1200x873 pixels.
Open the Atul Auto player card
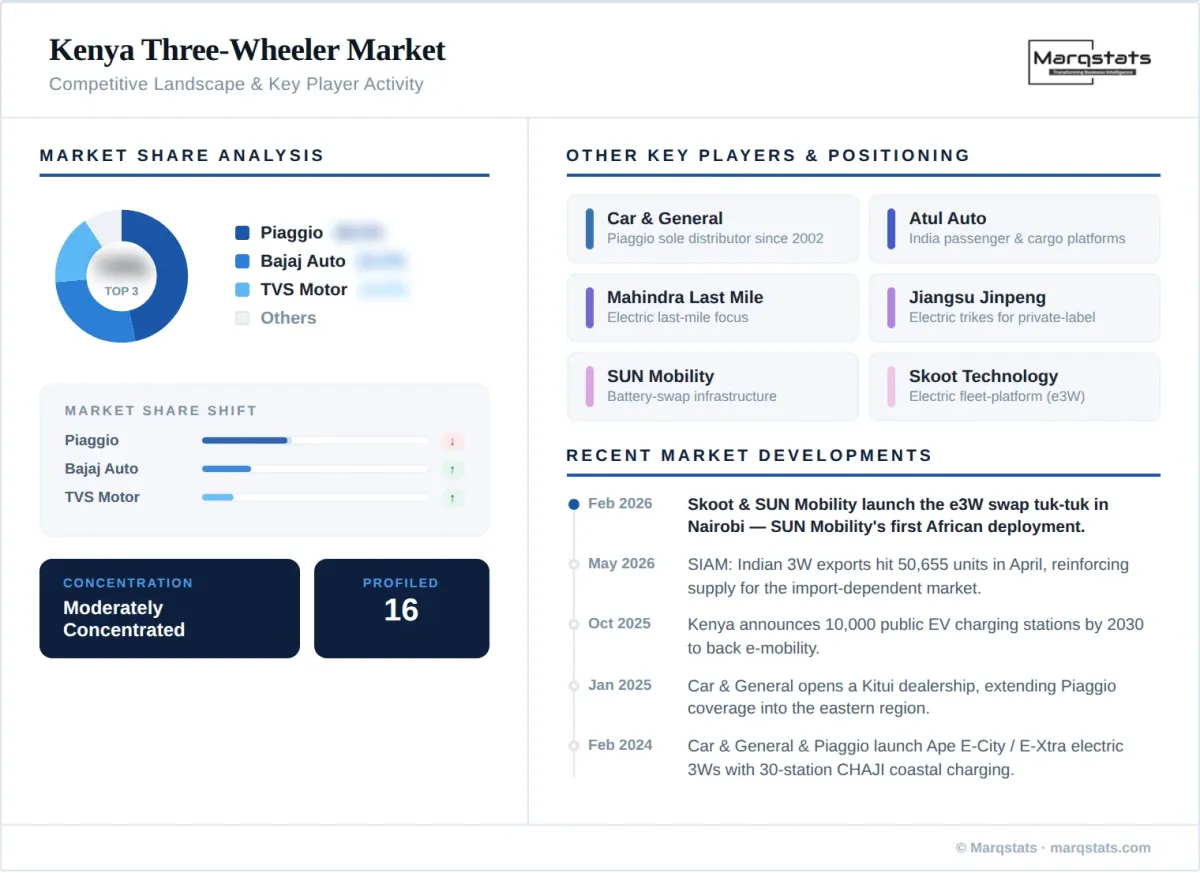1014,228
